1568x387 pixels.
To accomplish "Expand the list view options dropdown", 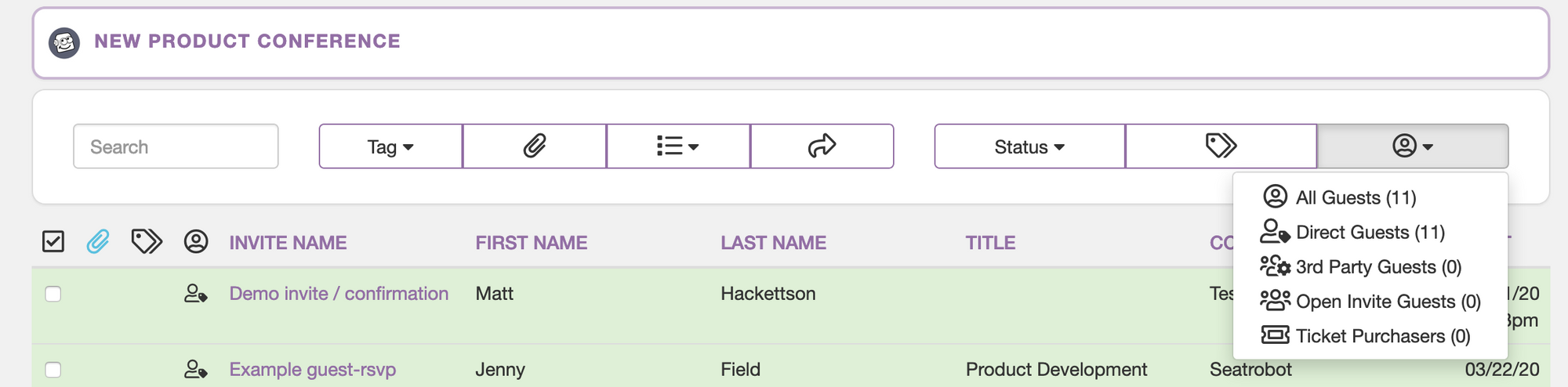I will click(x=678, y=146).
